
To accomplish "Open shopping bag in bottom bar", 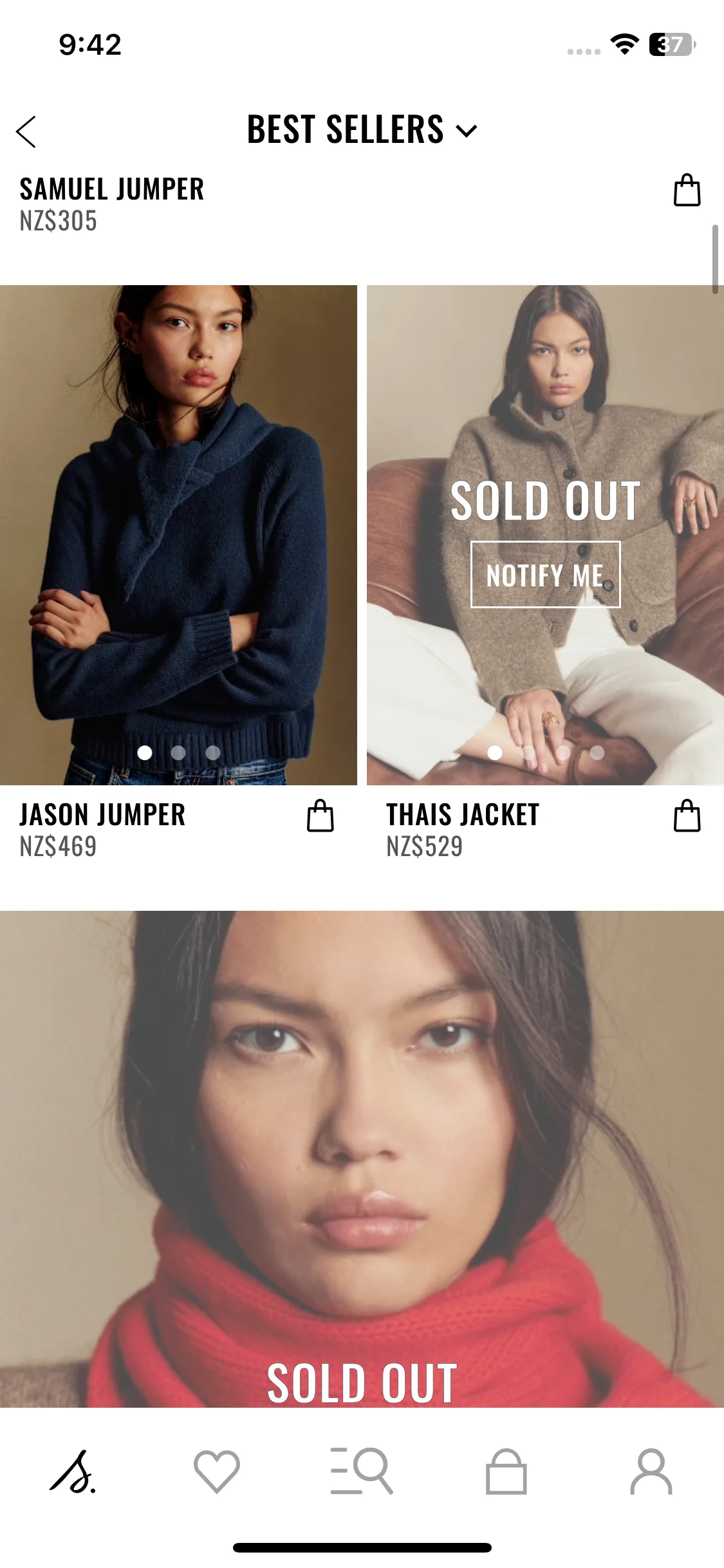I will (x=506, y=1471).
